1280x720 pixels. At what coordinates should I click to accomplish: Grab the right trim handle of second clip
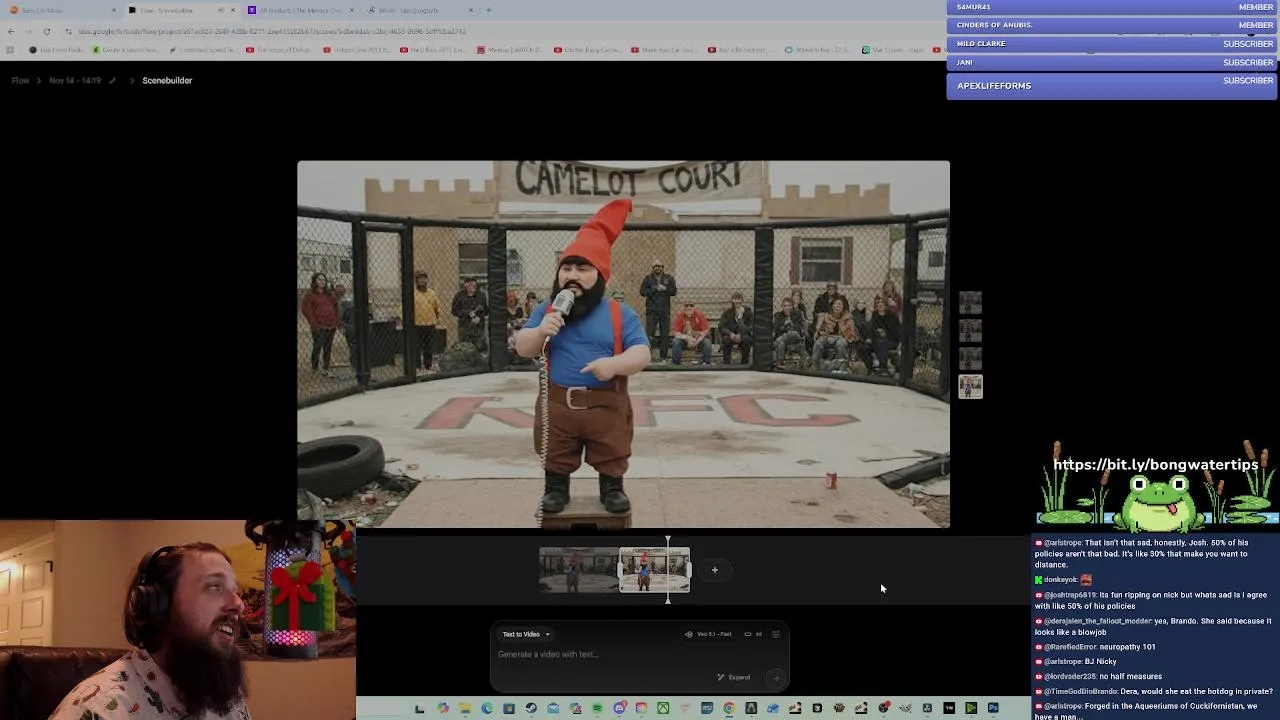[x=688, y=570]
